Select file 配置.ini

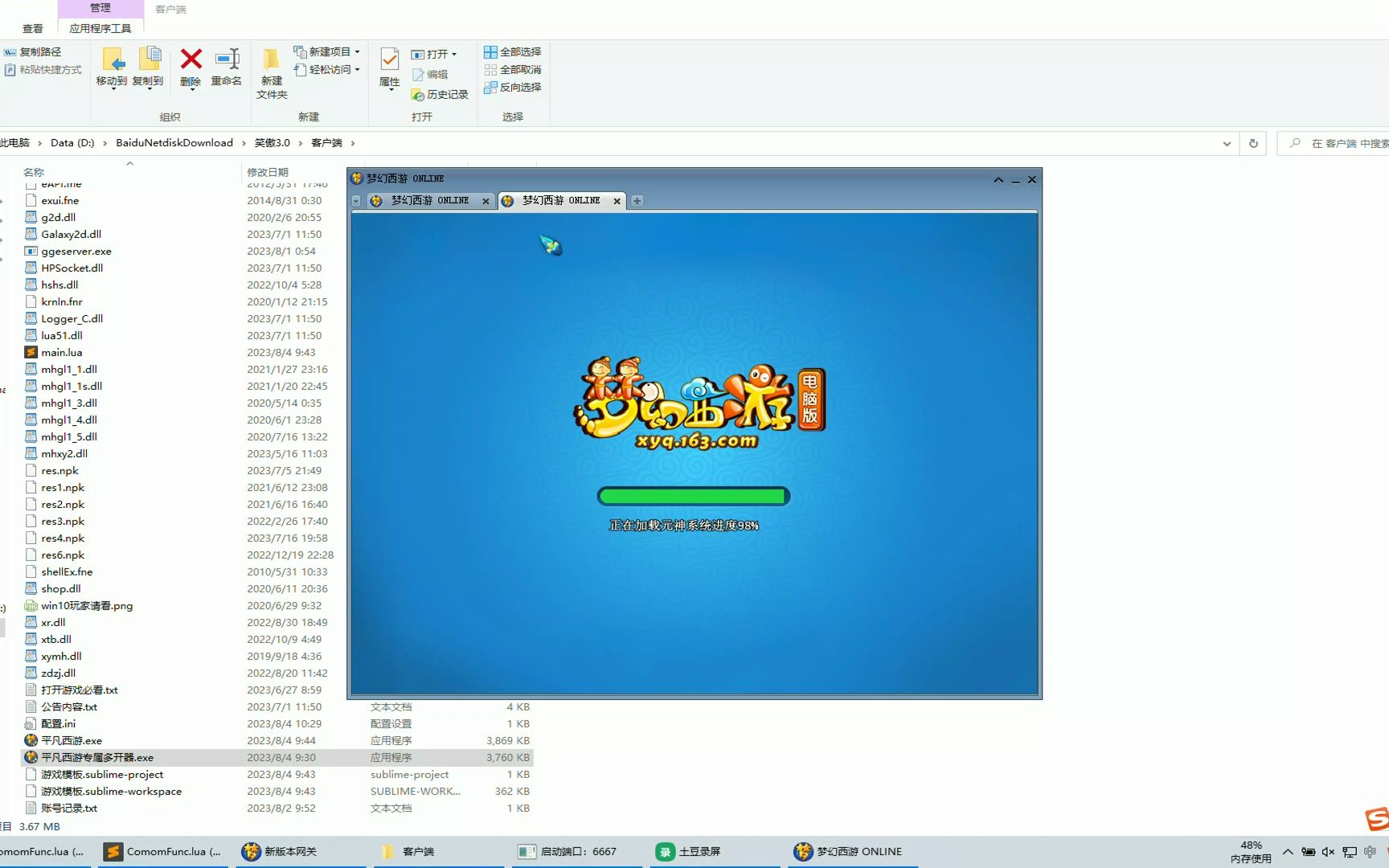click(x=58, y=723)
